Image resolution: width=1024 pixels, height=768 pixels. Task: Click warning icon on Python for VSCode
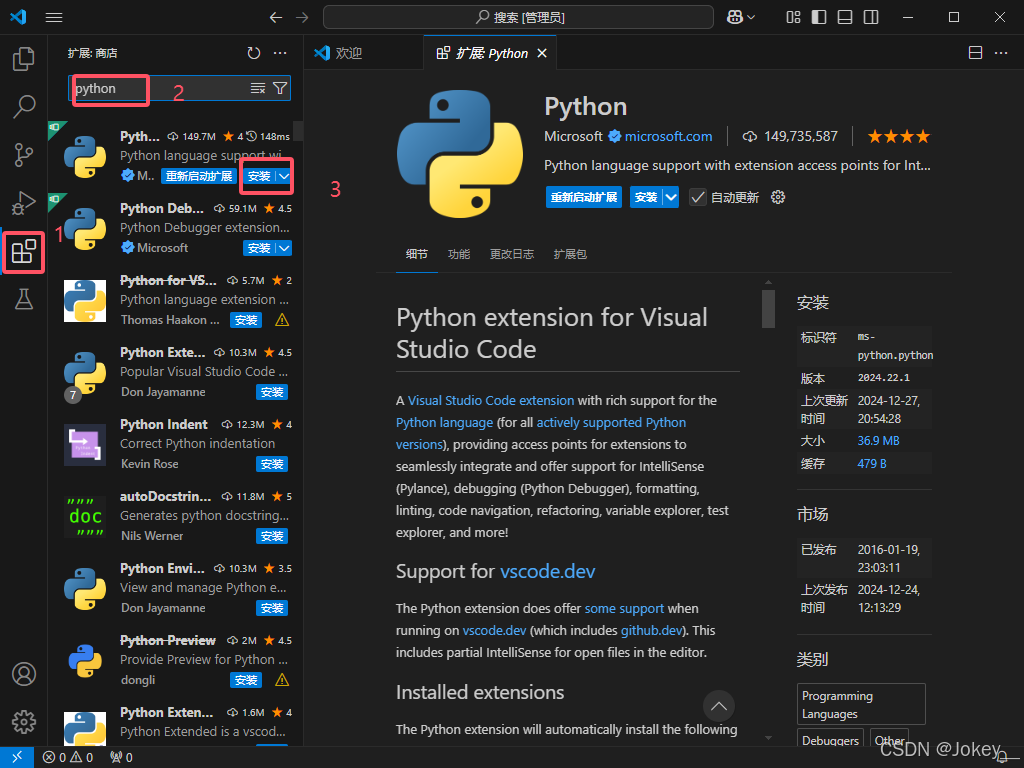(282, 320)
